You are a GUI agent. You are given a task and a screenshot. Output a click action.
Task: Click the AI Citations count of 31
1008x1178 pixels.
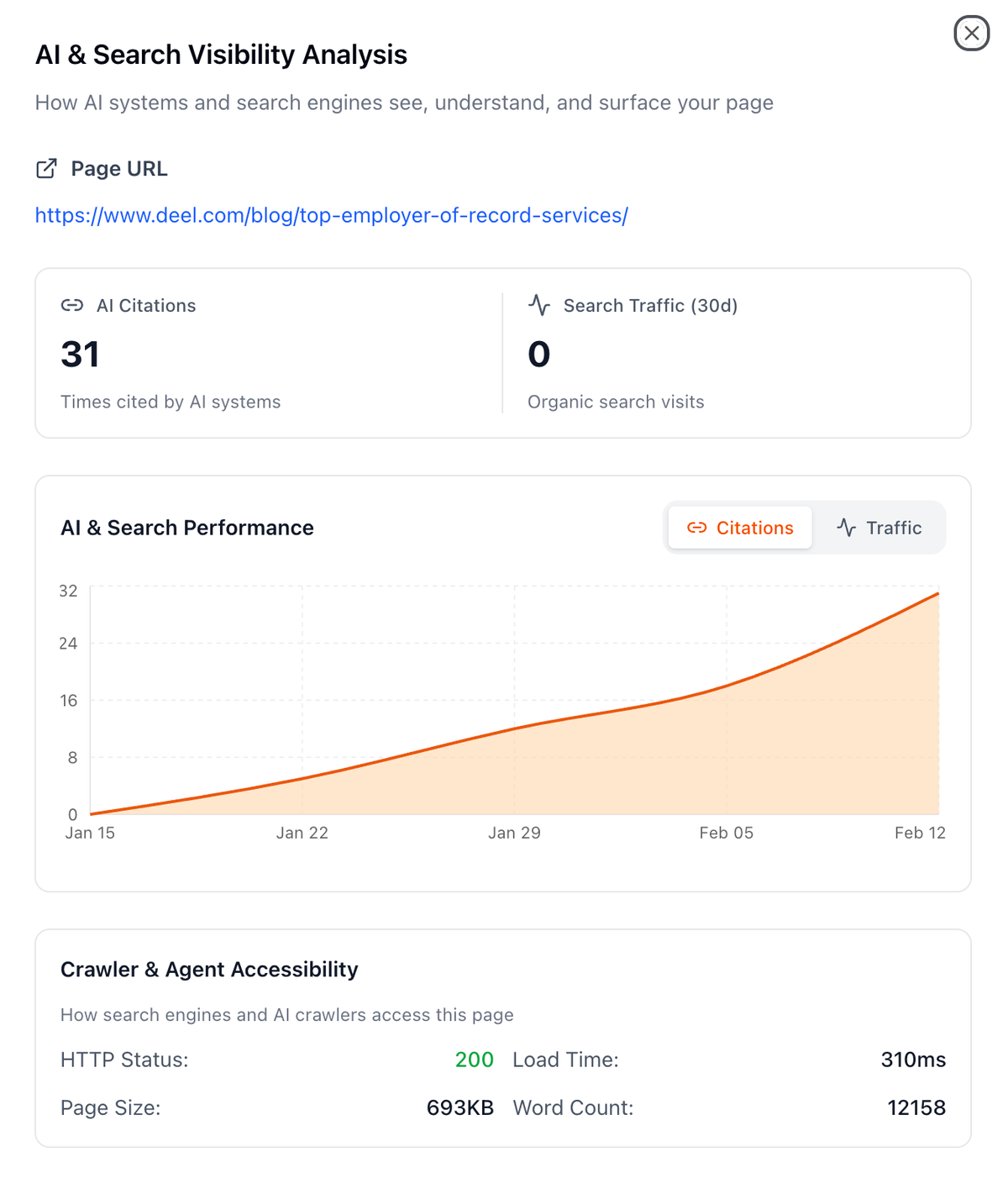click(80, 354)
